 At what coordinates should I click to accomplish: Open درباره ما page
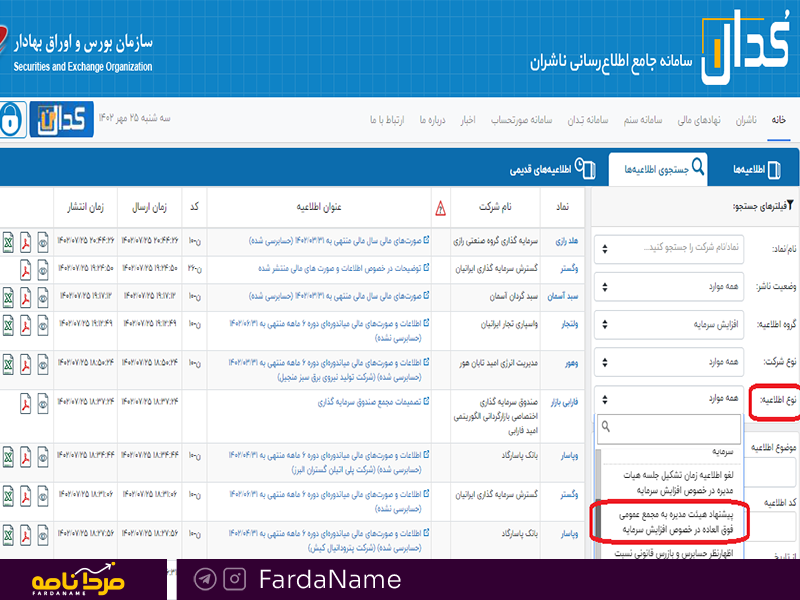tap(433, 120)
